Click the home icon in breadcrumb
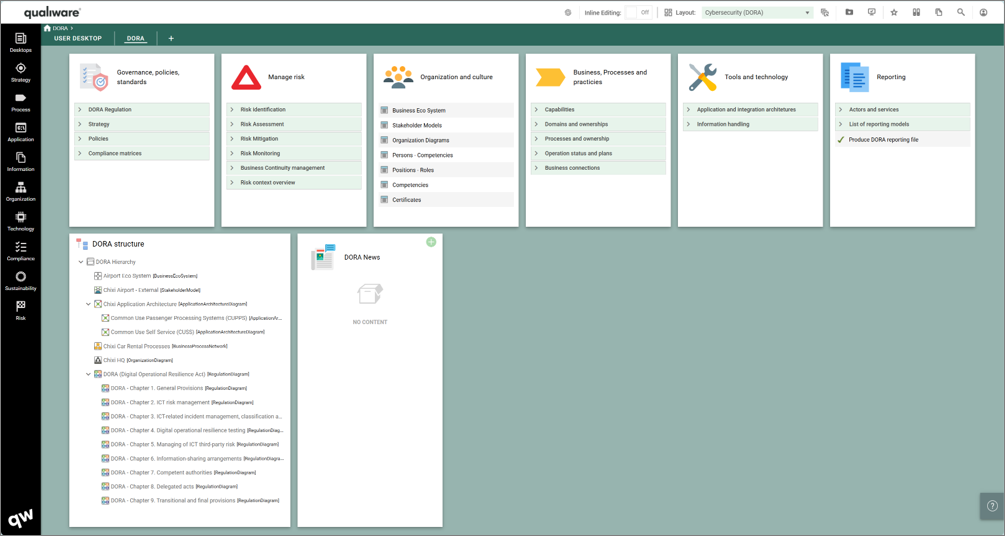This screenshot has width=1005, height=536. [47, 28]
